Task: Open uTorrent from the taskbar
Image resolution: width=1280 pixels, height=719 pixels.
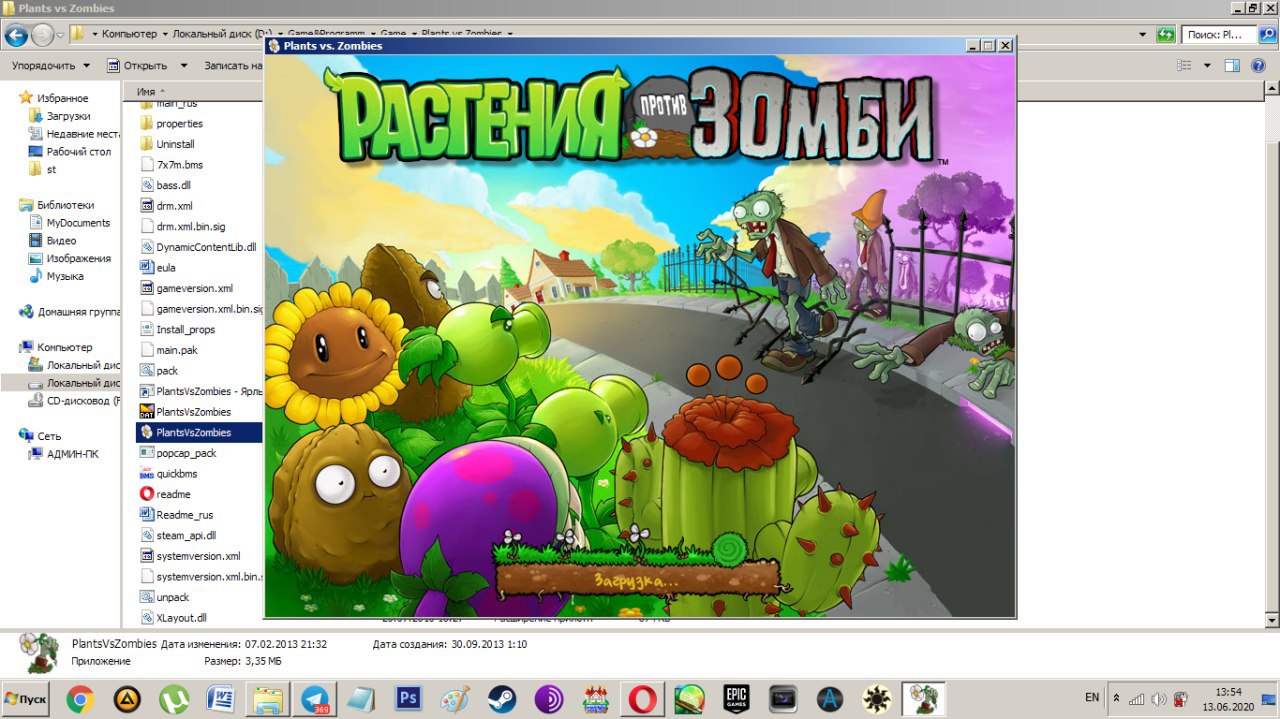Action: (173, 698)
